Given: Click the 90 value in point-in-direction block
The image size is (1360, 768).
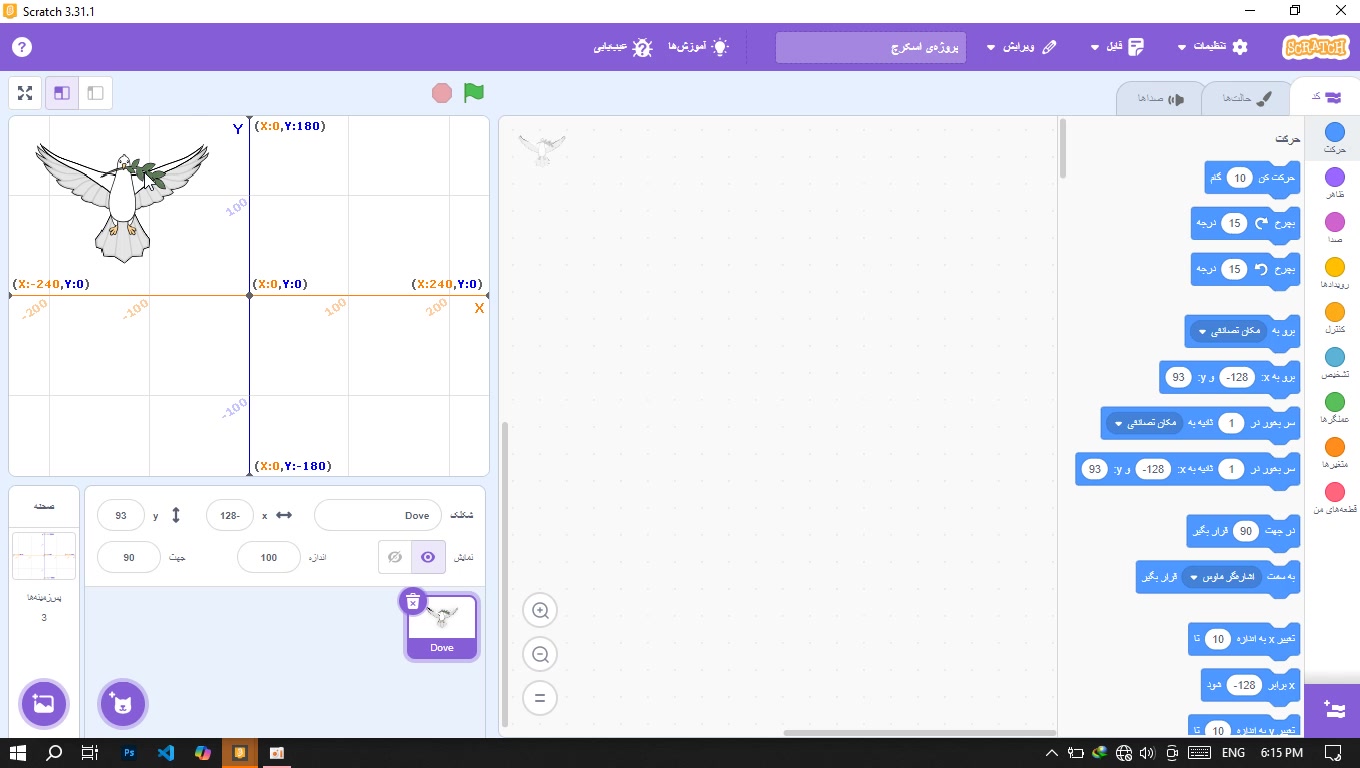Looking at the screenshot, I should (x=1246, y=531).
